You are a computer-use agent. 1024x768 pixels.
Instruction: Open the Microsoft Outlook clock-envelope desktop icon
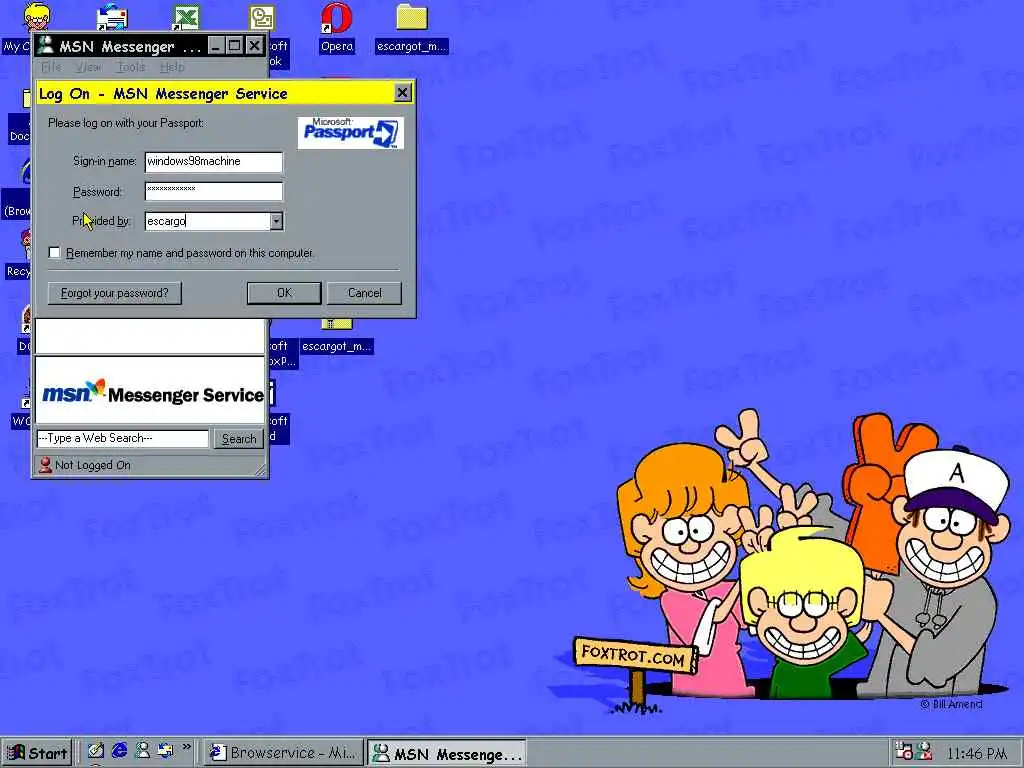(261, 17)
